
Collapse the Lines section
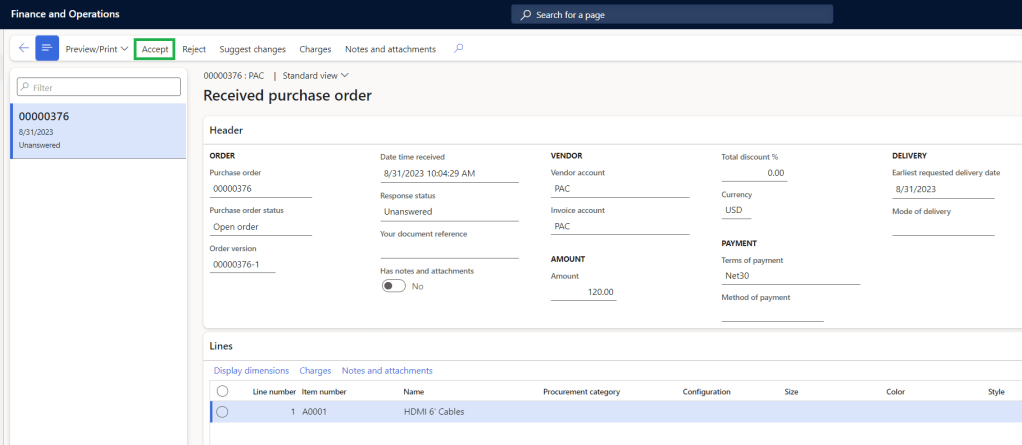tap(221, 346)
